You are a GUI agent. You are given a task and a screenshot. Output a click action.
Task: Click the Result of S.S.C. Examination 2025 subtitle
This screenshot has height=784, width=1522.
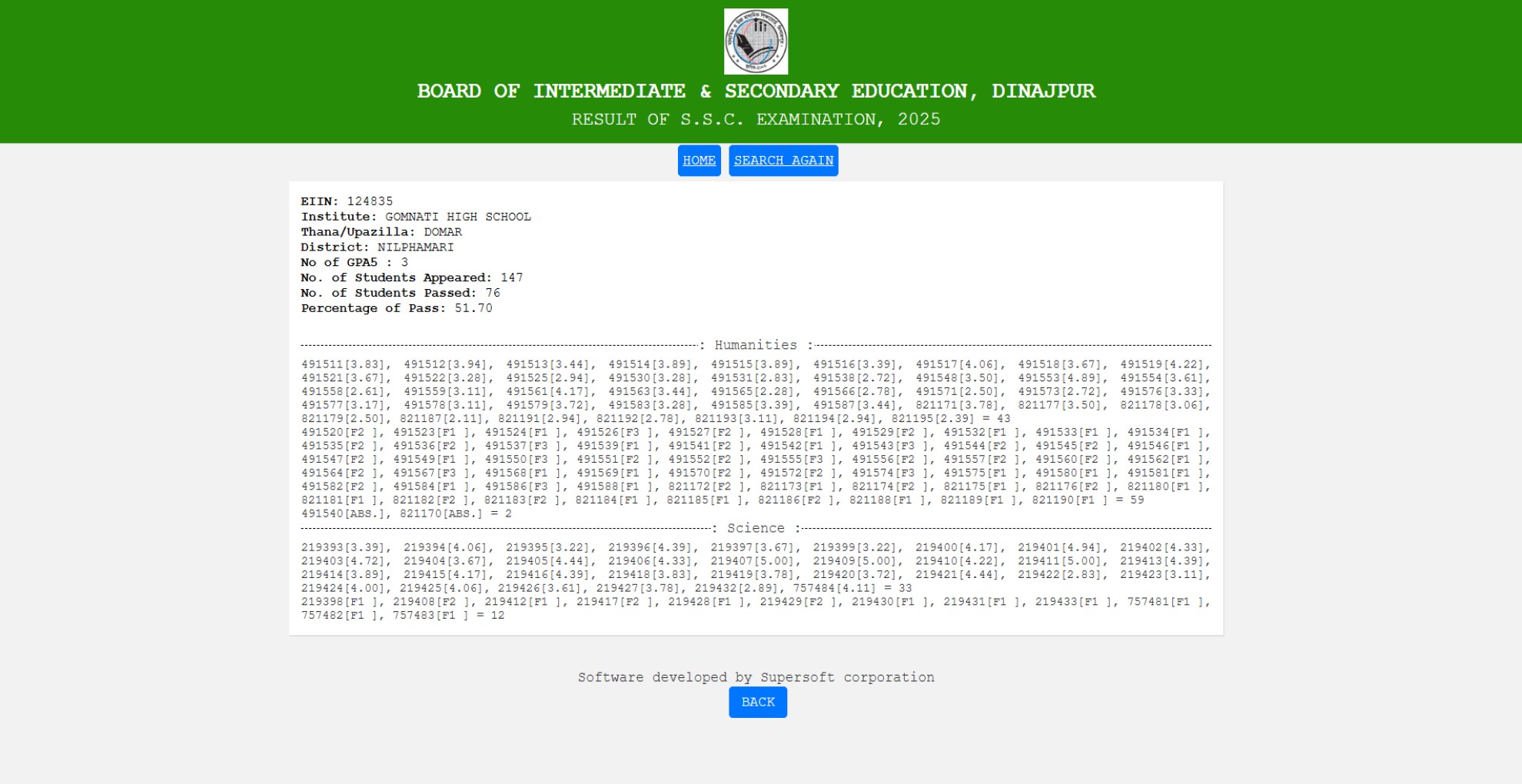tap(756, 120)
